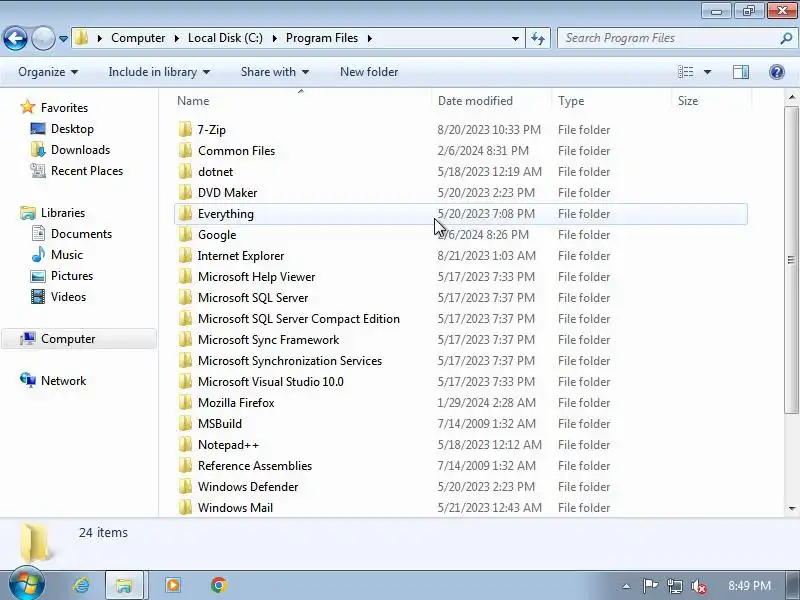Select the Windows Defender folder icon
Viewport: 800px width, 600px height.
[185, 487]
